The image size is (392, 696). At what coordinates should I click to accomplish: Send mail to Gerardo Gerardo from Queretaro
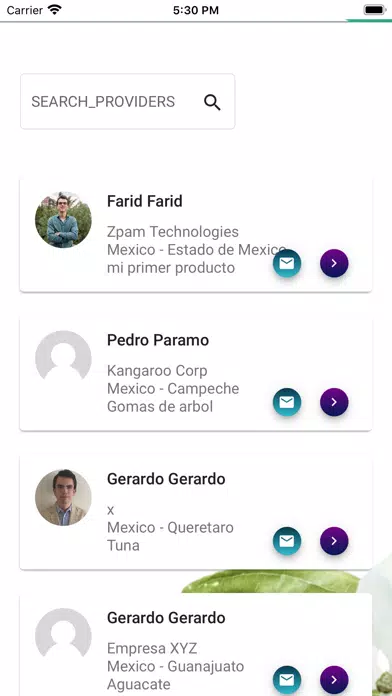click(x=287, y=541)
